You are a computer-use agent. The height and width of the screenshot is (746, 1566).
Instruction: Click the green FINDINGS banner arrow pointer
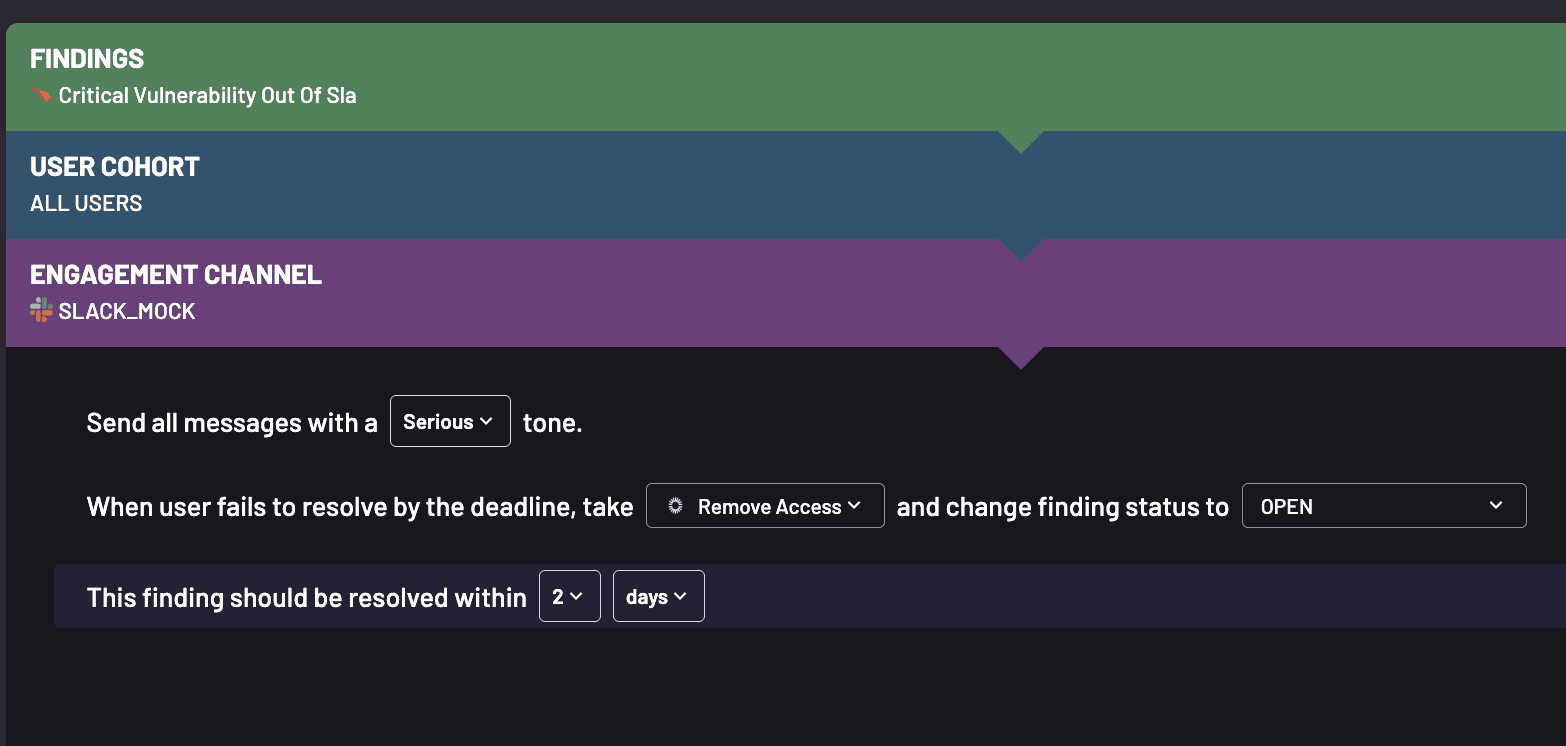pos(1021,140)
